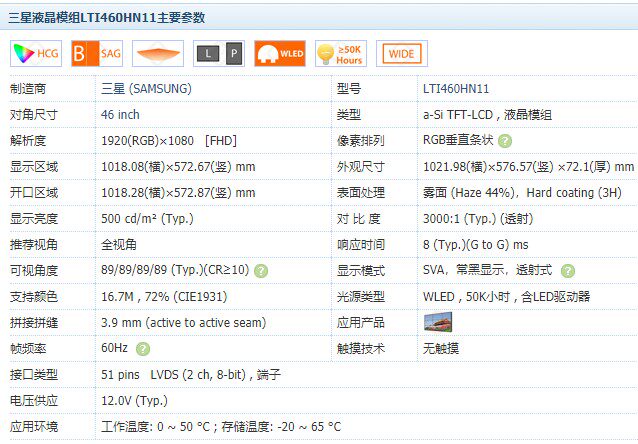
Task: Click the operating temperature 0 ~ 50 °C value
Action: 155,427
